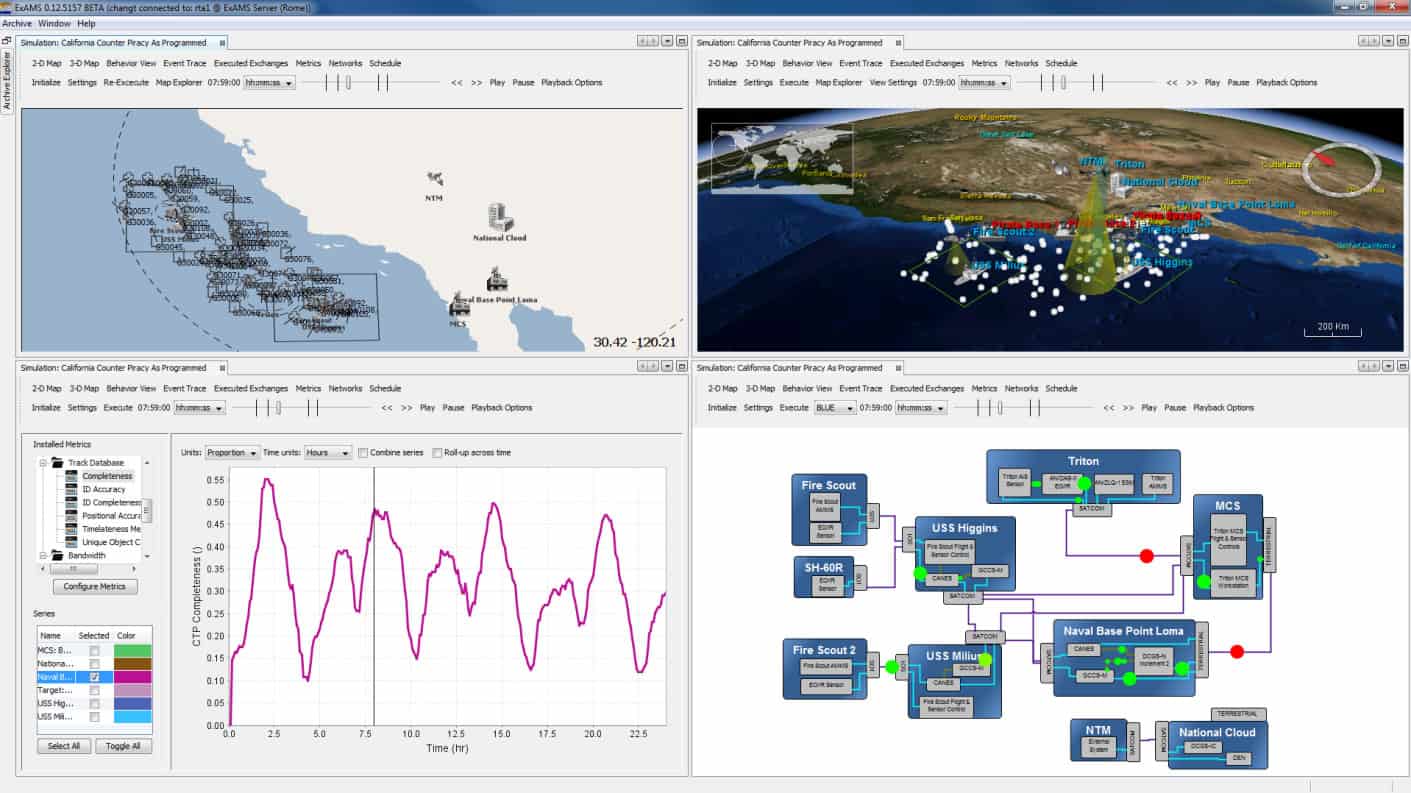Click the MCS series green color swatch
Screen dimensions: 1411x793
coord(132,651)
